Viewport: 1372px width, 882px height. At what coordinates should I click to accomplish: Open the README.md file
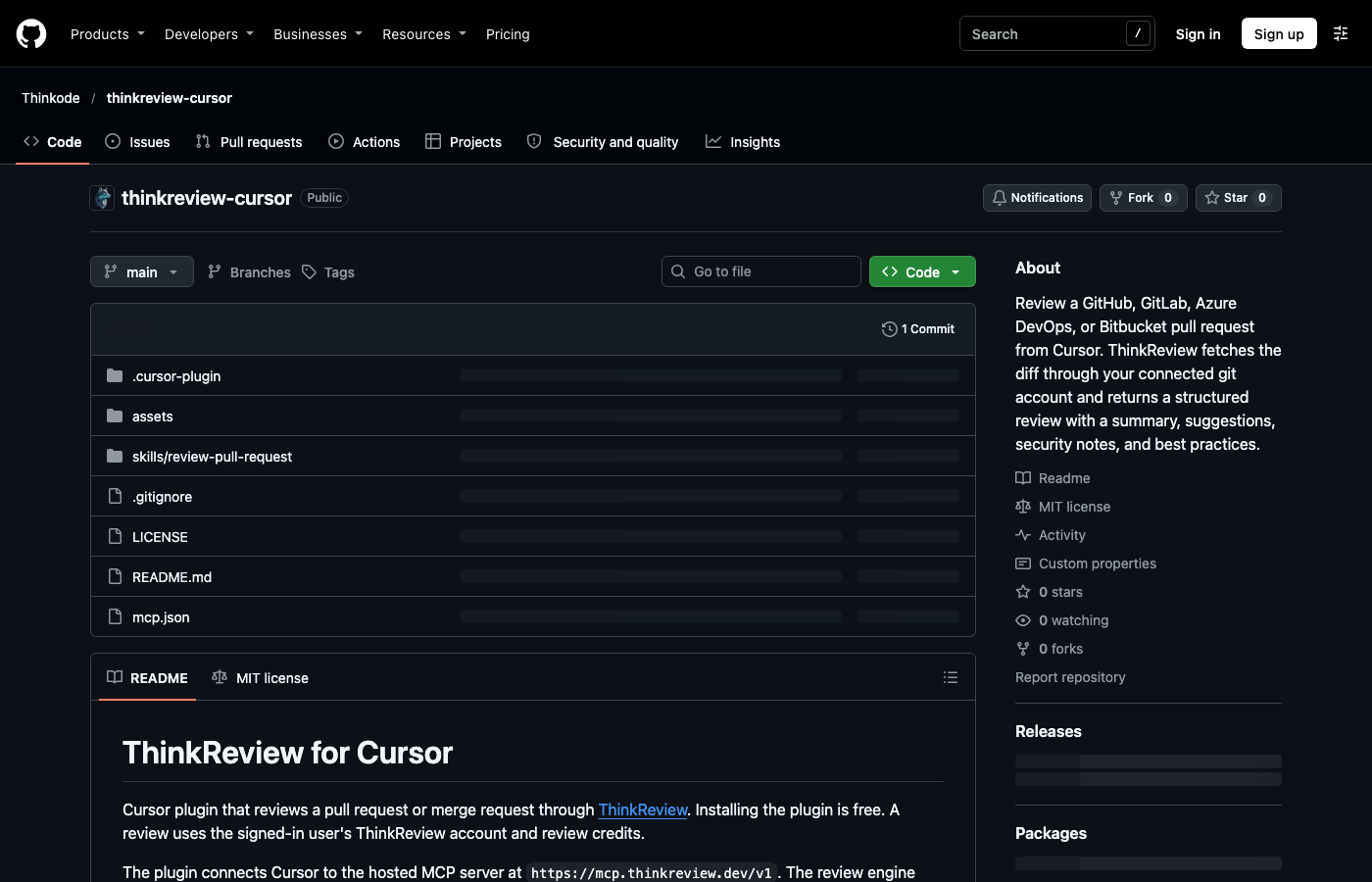pyautogui.click(x=171, y=577)
